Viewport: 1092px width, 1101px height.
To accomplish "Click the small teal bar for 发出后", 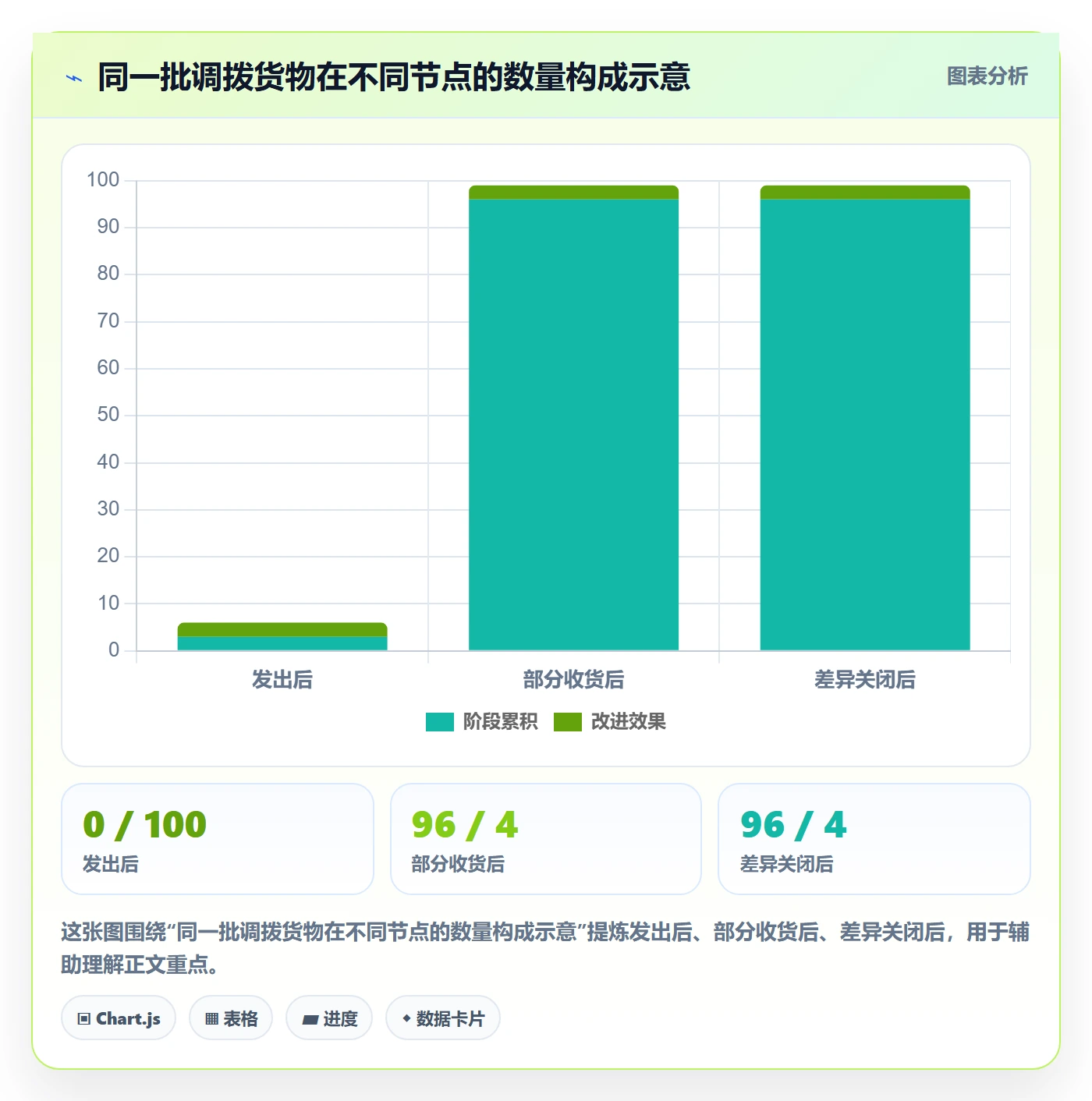I will coord(282,643).
